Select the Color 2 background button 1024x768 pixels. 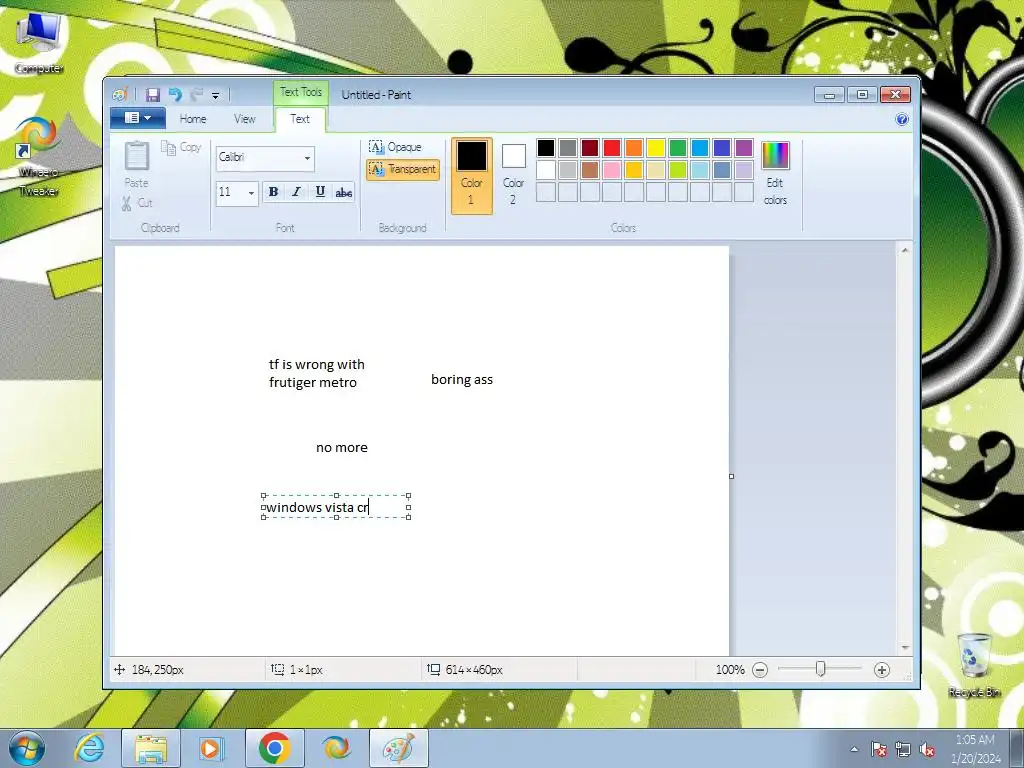(x=513, y=176)
